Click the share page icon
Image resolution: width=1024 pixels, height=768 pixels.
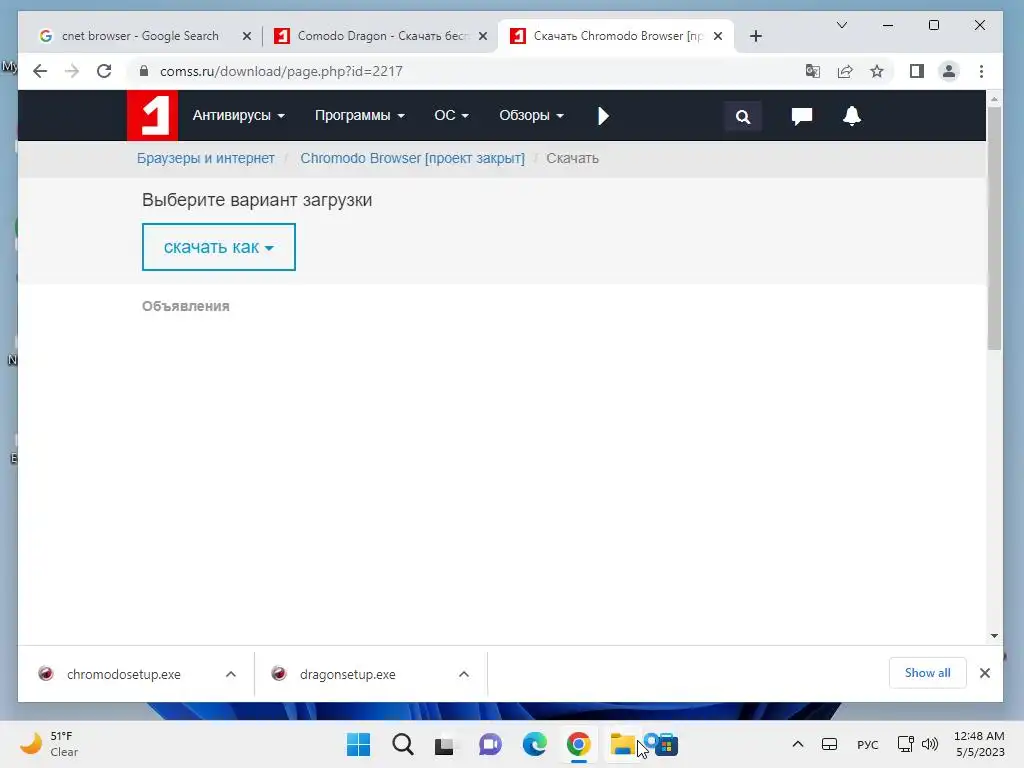845,71
